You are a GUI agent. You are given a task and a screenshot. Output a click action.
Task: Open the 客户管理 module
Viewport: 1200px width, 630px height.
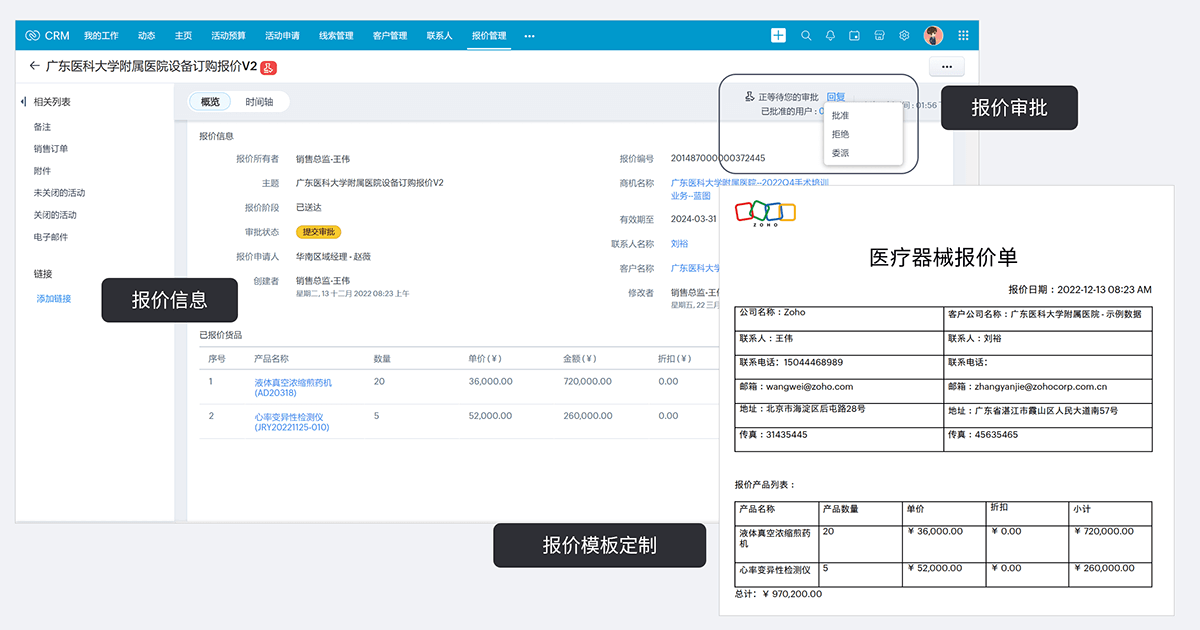(x=390, y=36)
